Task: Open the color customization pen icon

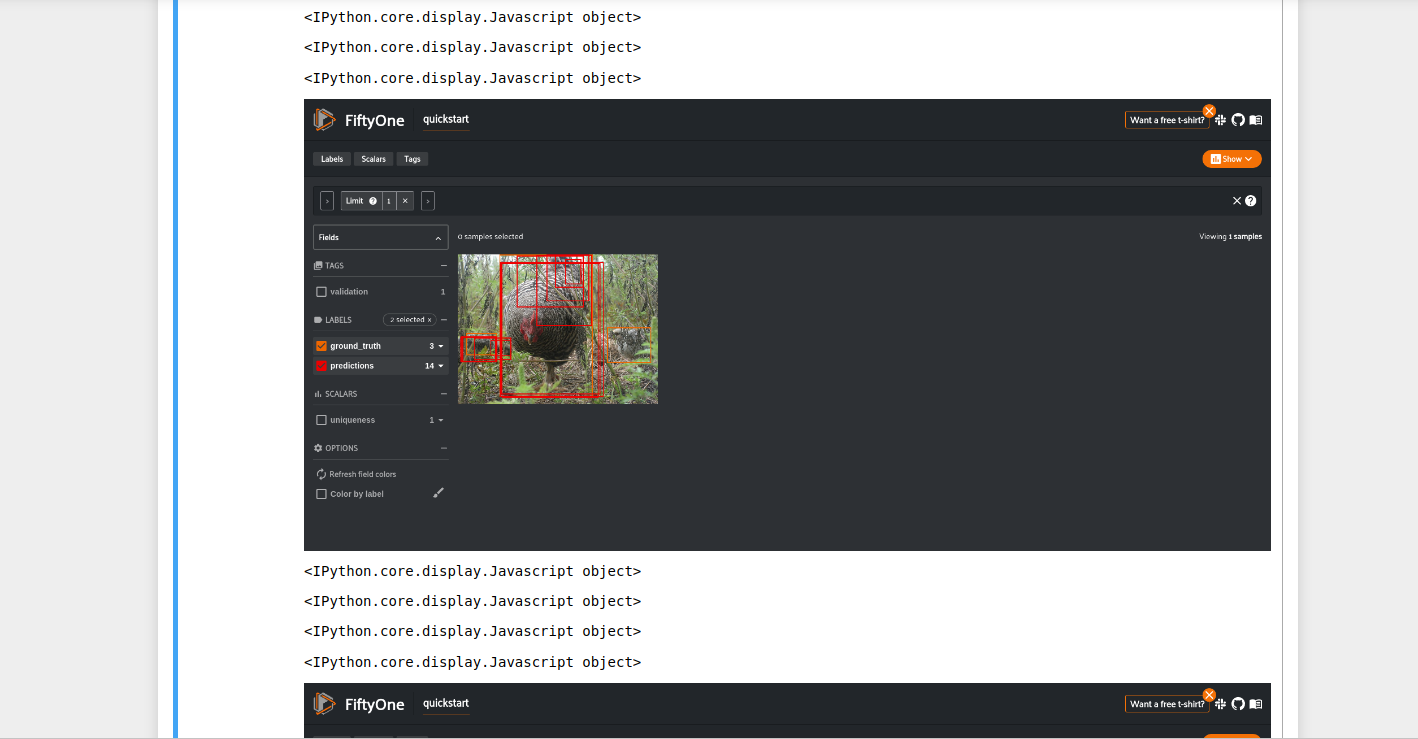Action: [x=438, y=492]
